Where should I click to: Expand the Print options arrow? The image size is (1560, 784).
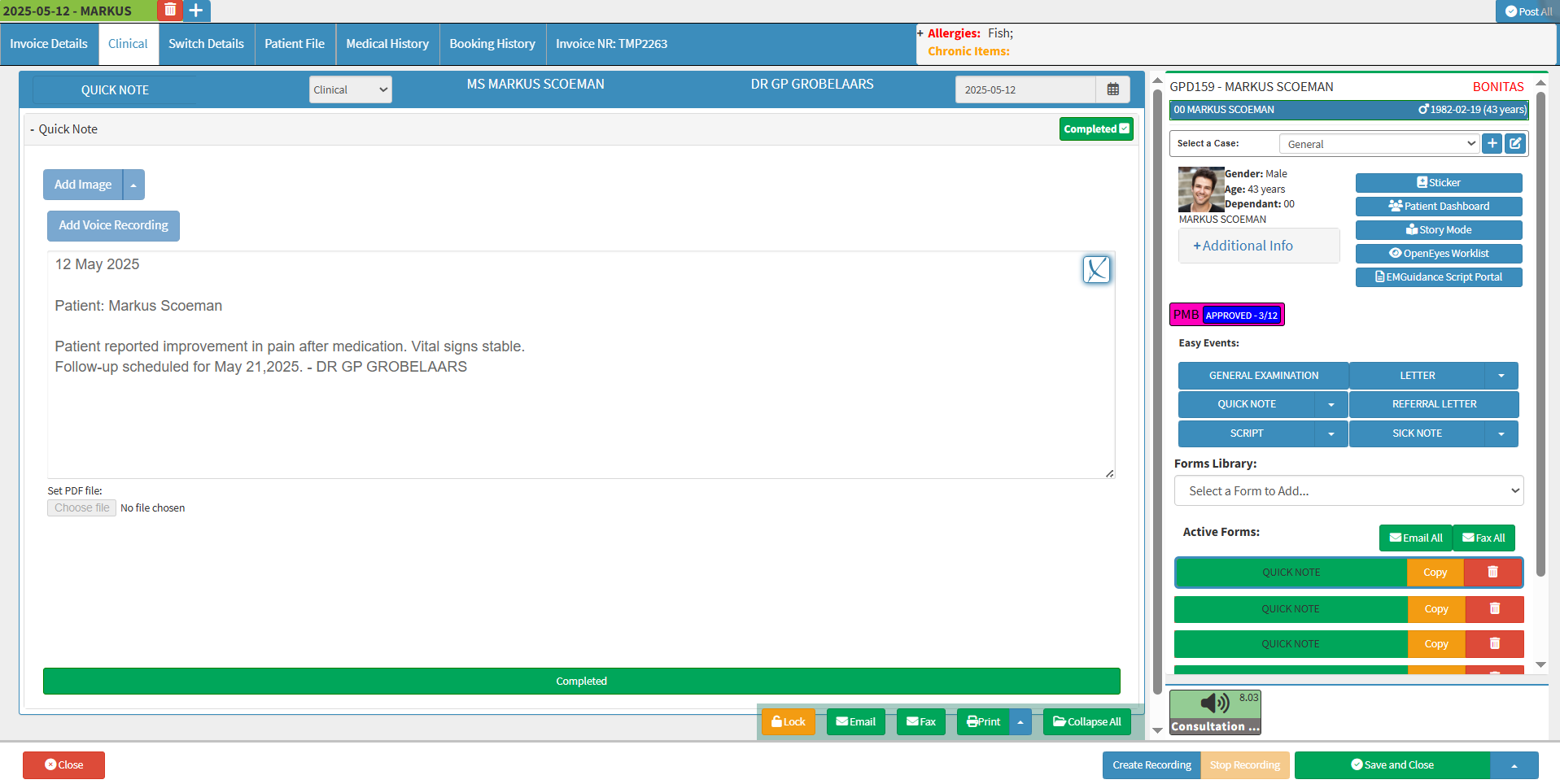click(x=1020, y=721)
